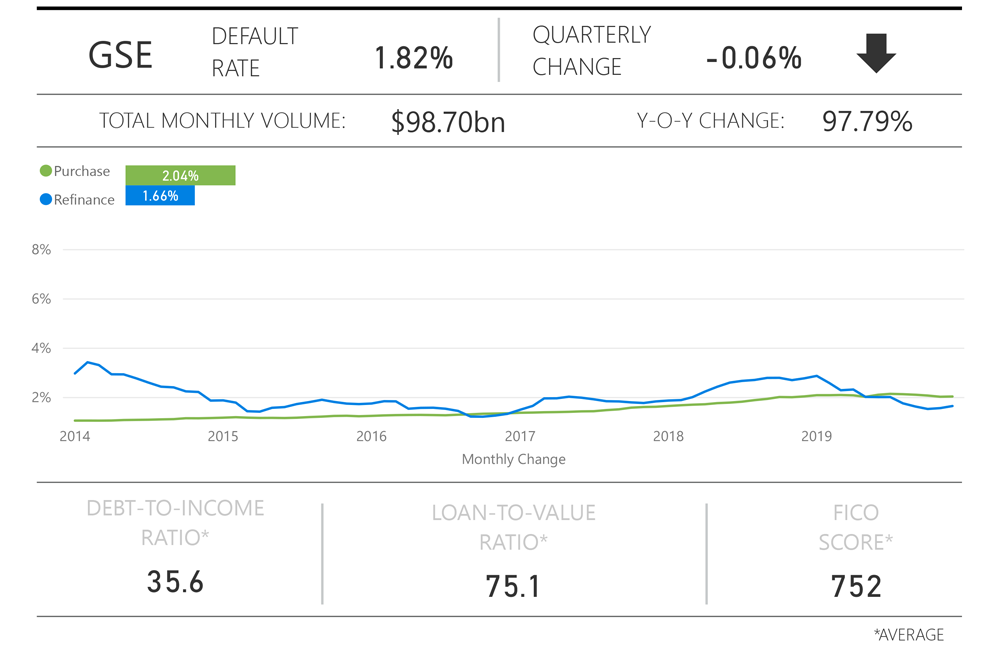
Task: Click the 2019 x-axis year label
Action: pos(818,436)
